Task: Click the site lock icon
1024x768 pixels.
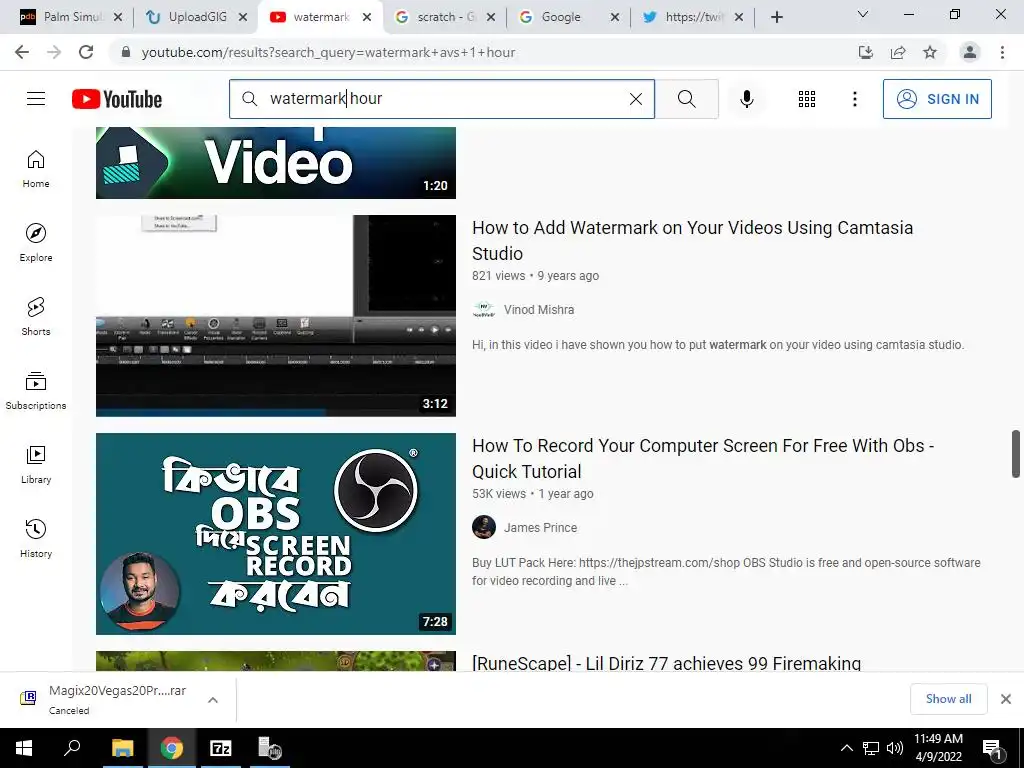Action: (x=126, y=52)
